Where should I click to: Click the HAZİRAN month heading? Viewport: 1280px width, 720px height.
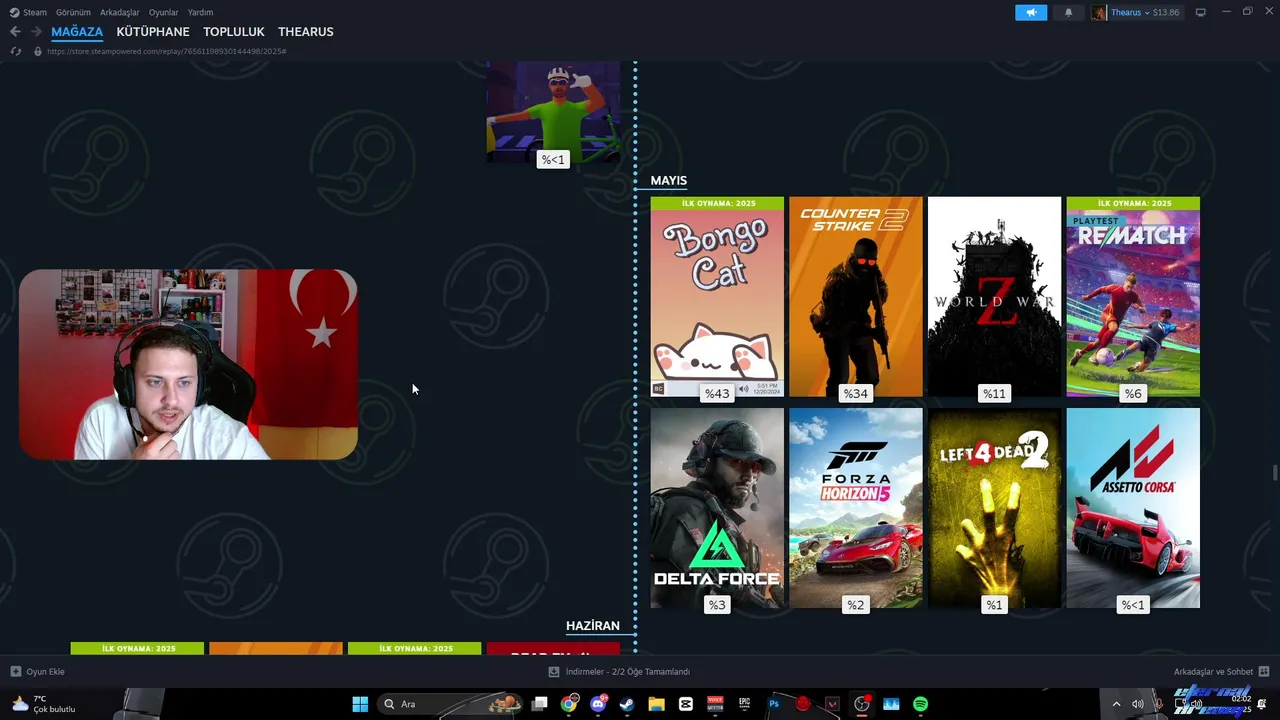(593, 626)
